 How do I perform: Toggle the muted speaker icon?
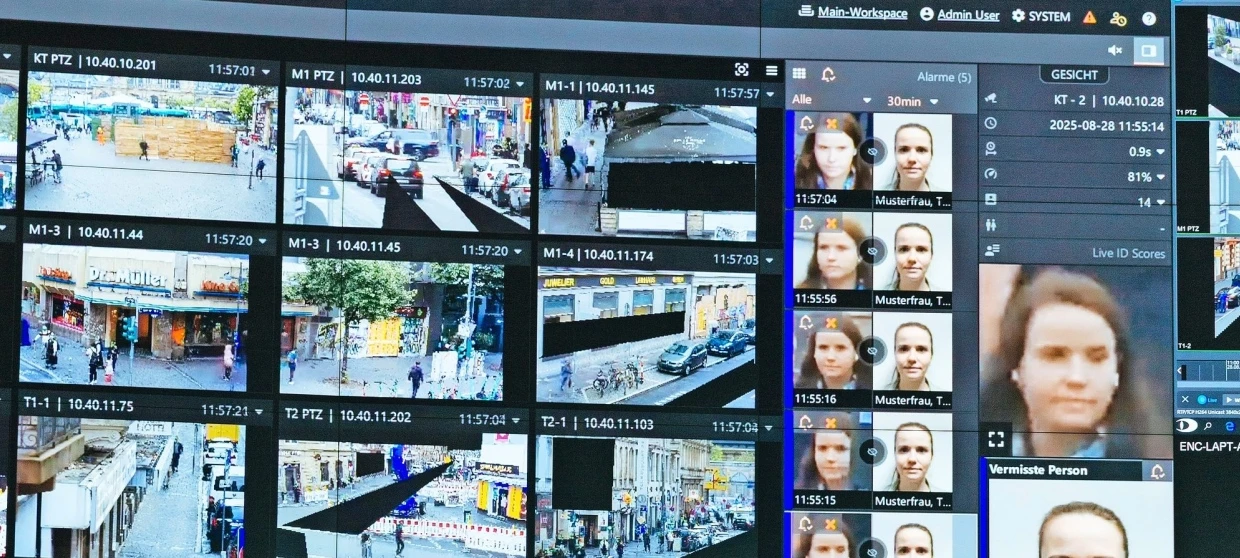1115,50
